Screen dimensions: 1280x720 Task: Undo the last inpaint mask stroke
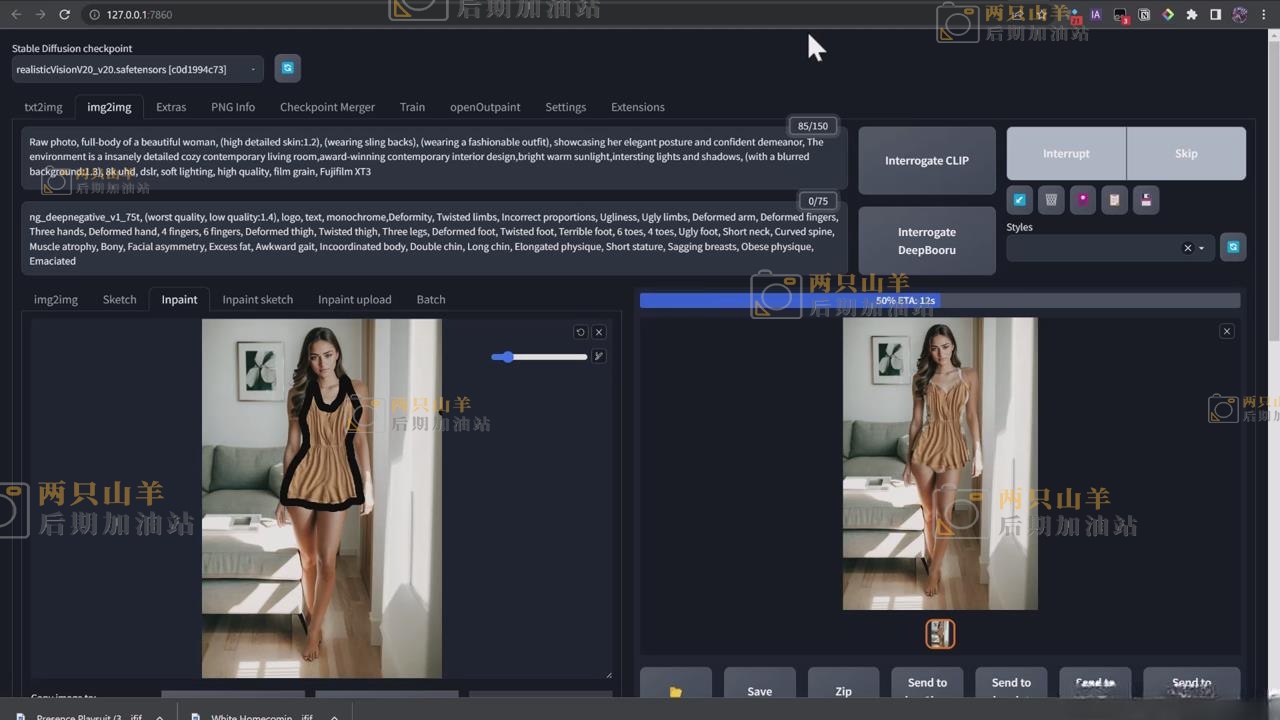(580, 332)
